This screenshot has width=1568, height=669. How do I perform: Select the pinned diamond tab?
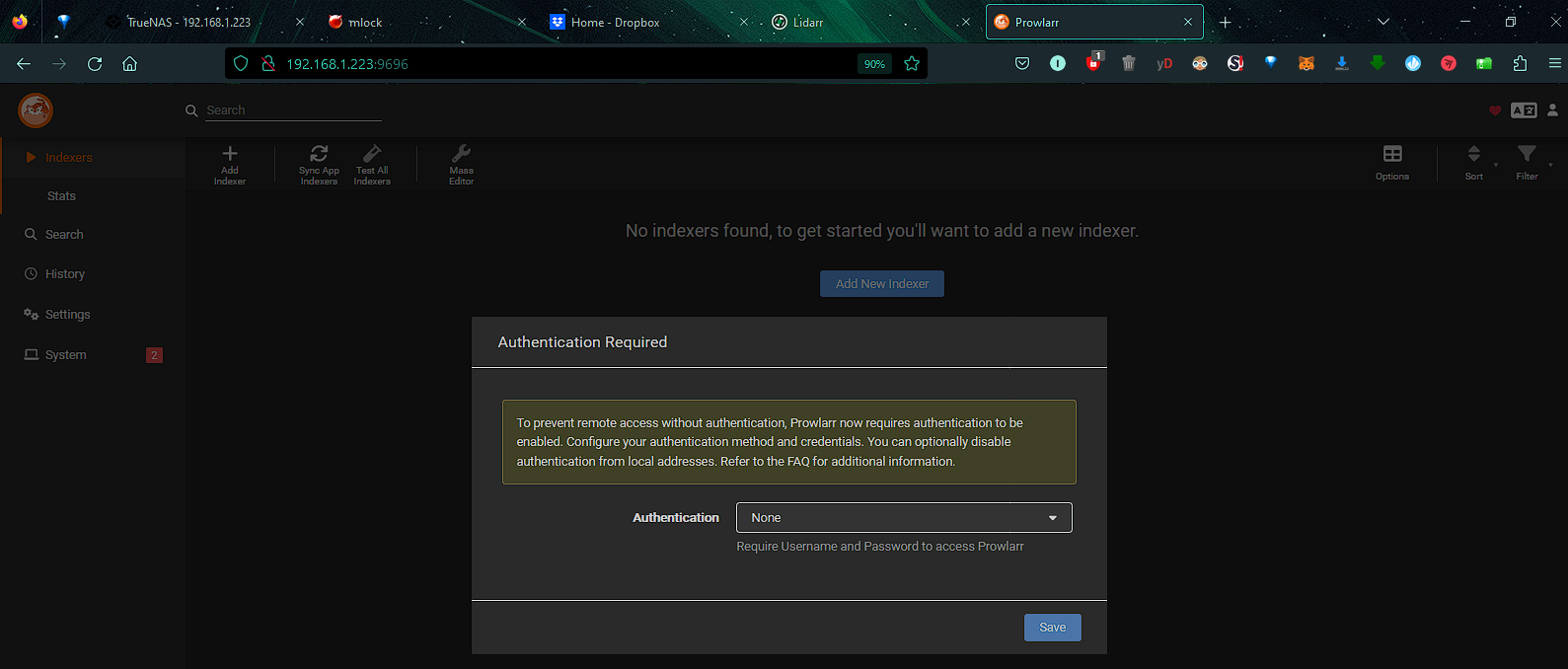click(64, 22)
